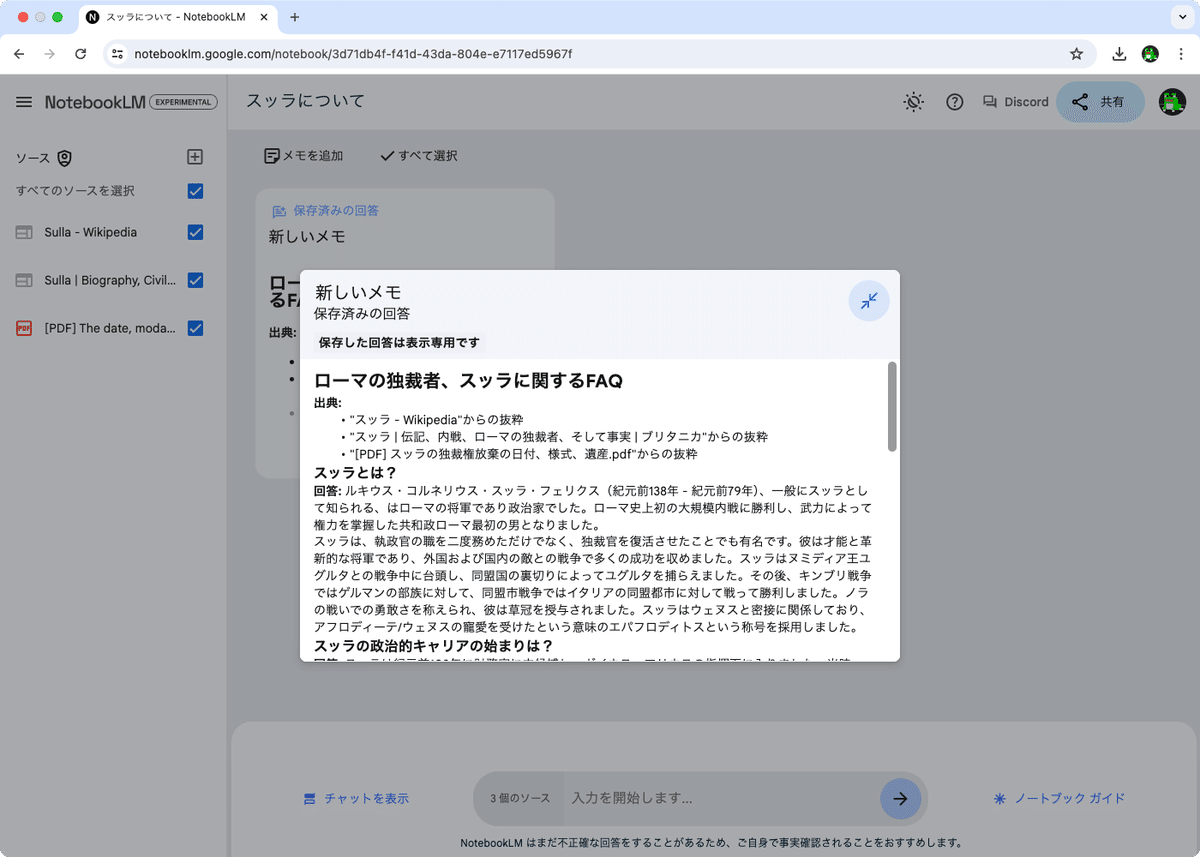
Task: Open the Chrome profile avatar in toolbar
Action: tap(1150, 54)
